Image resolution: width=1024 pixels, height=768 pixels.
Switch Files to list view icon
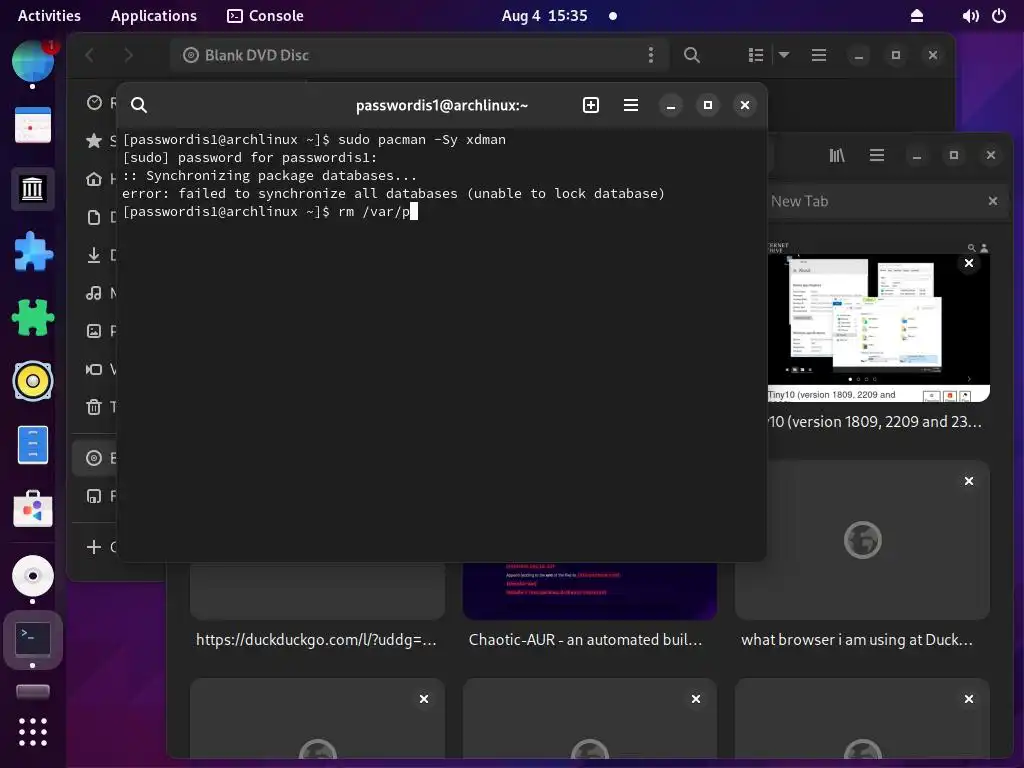click(756, 55)
